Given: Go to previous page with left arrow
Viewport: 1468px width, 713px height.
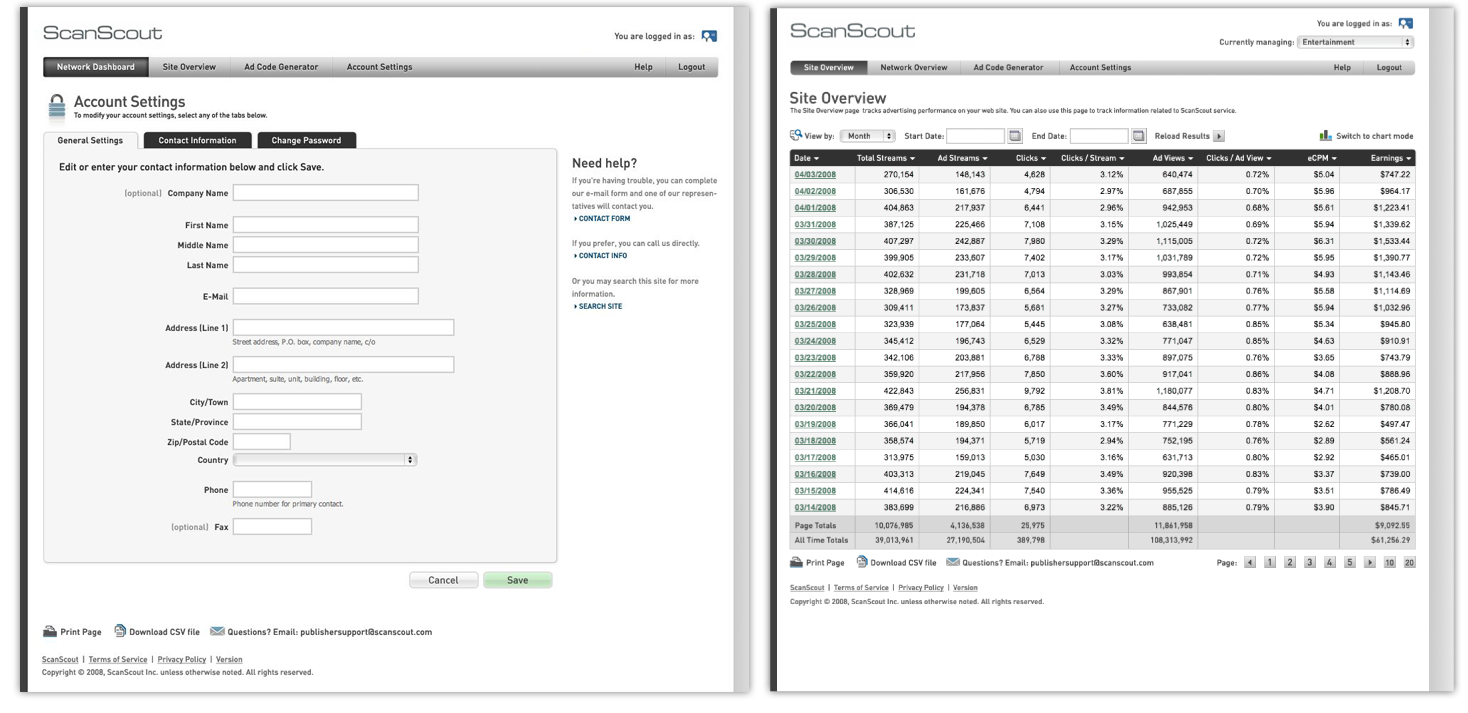Looking at the screenshot, I should [1250, 563].
